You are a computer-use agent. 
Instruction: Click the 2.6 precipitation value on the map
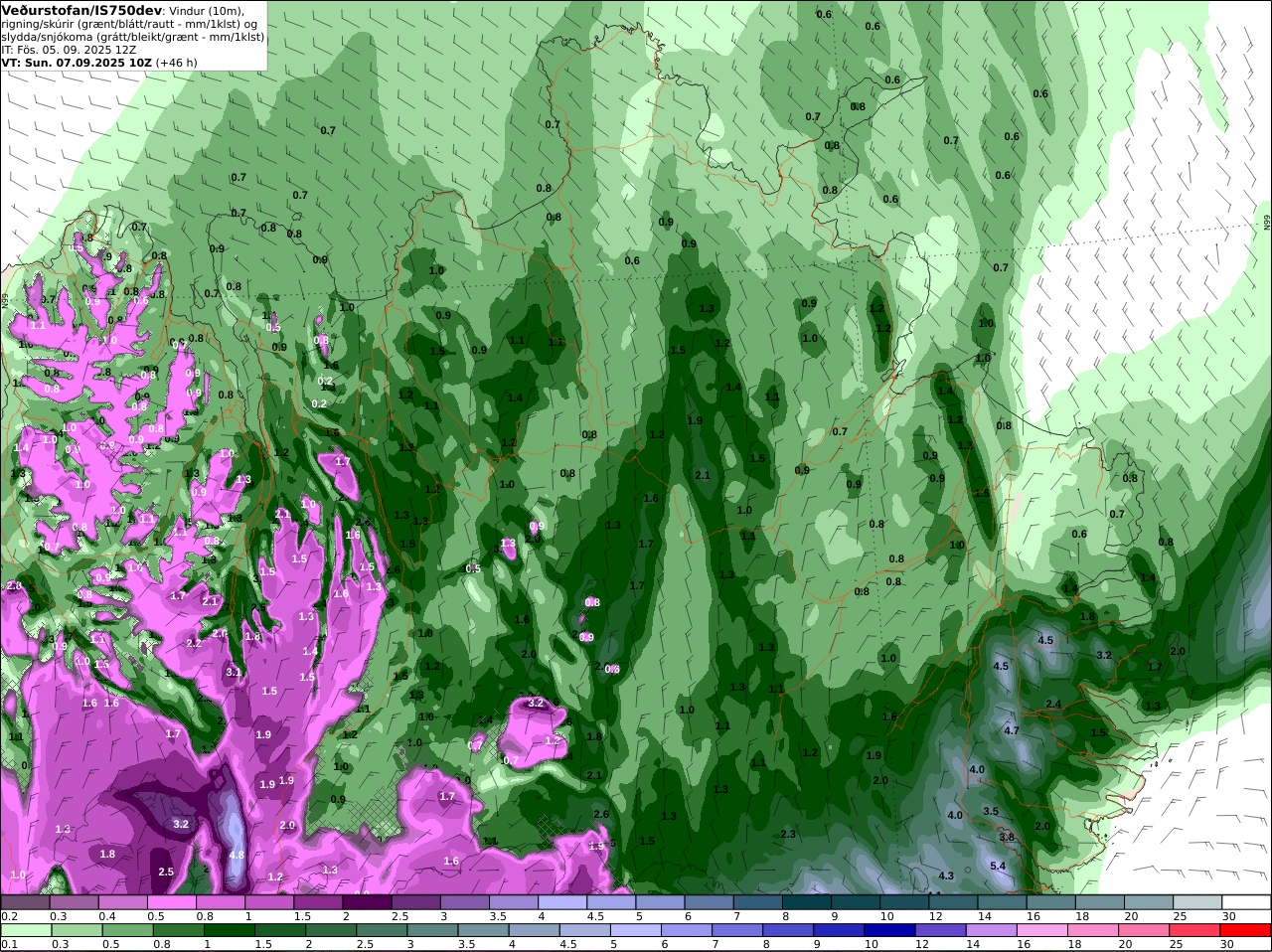(601, 814)
